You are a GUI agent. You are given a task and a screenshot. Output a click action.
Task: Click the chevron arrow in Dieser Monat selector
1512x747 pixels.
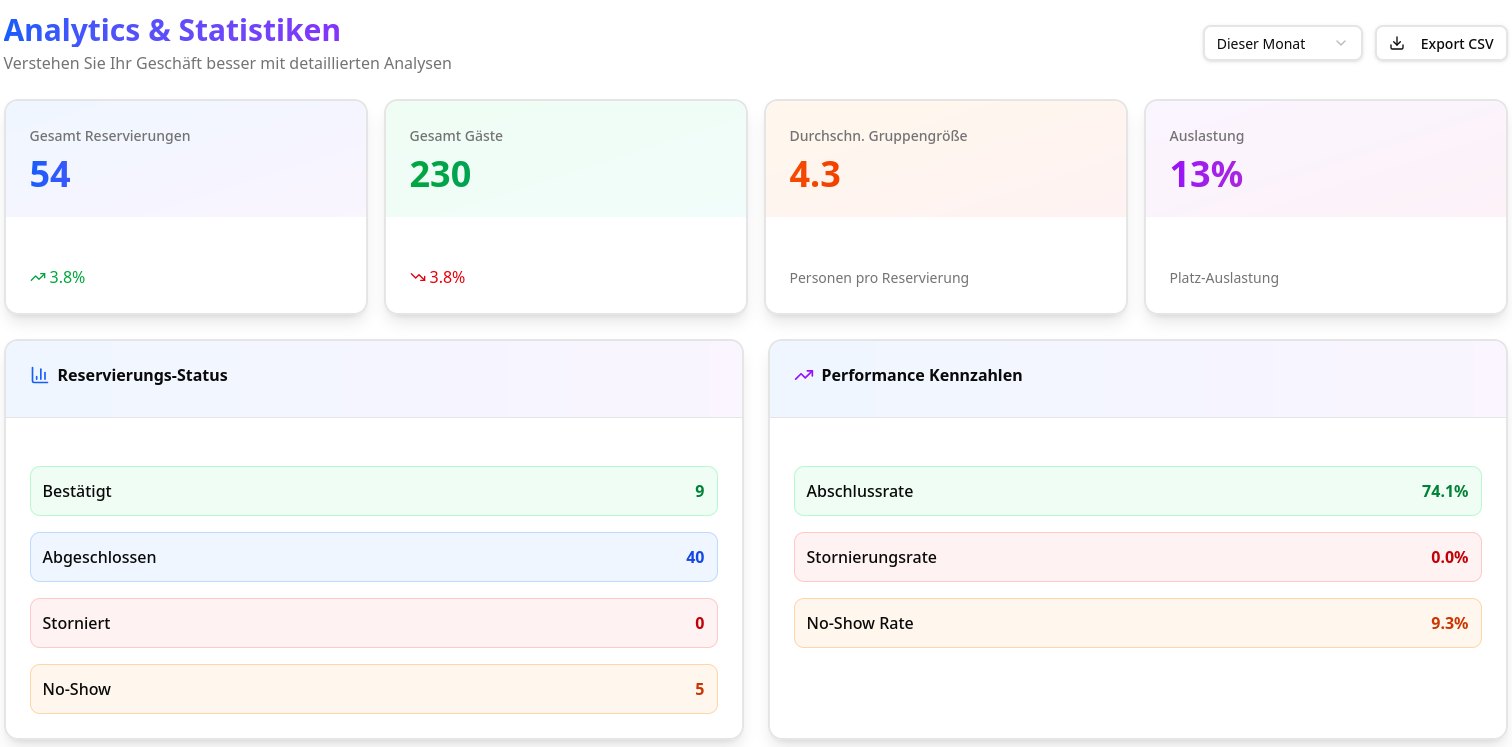tap(1341, 44)
